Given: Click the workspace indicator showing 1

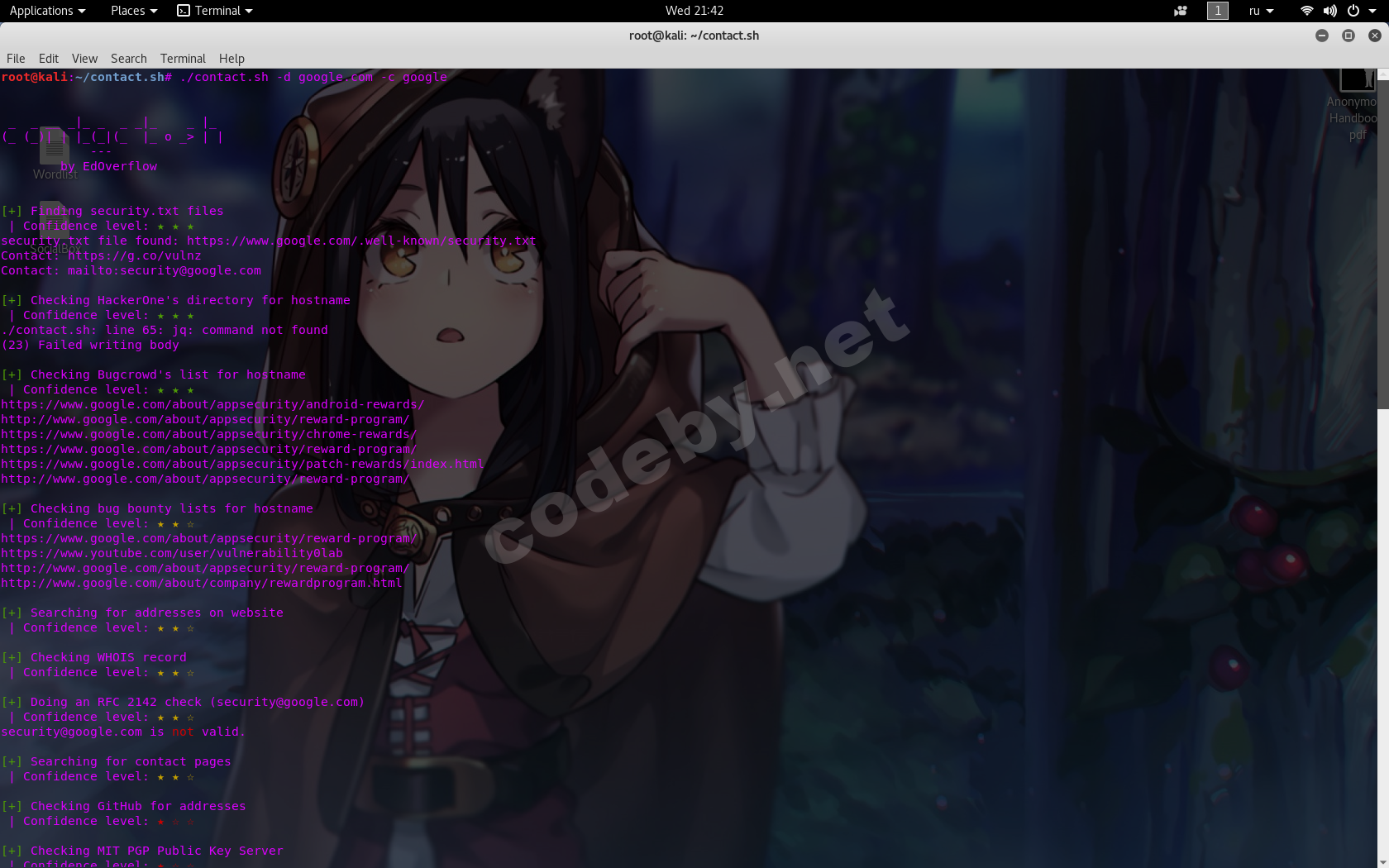Looking at the screenshot, I should pyautogui.click(x=1217, y=11).
